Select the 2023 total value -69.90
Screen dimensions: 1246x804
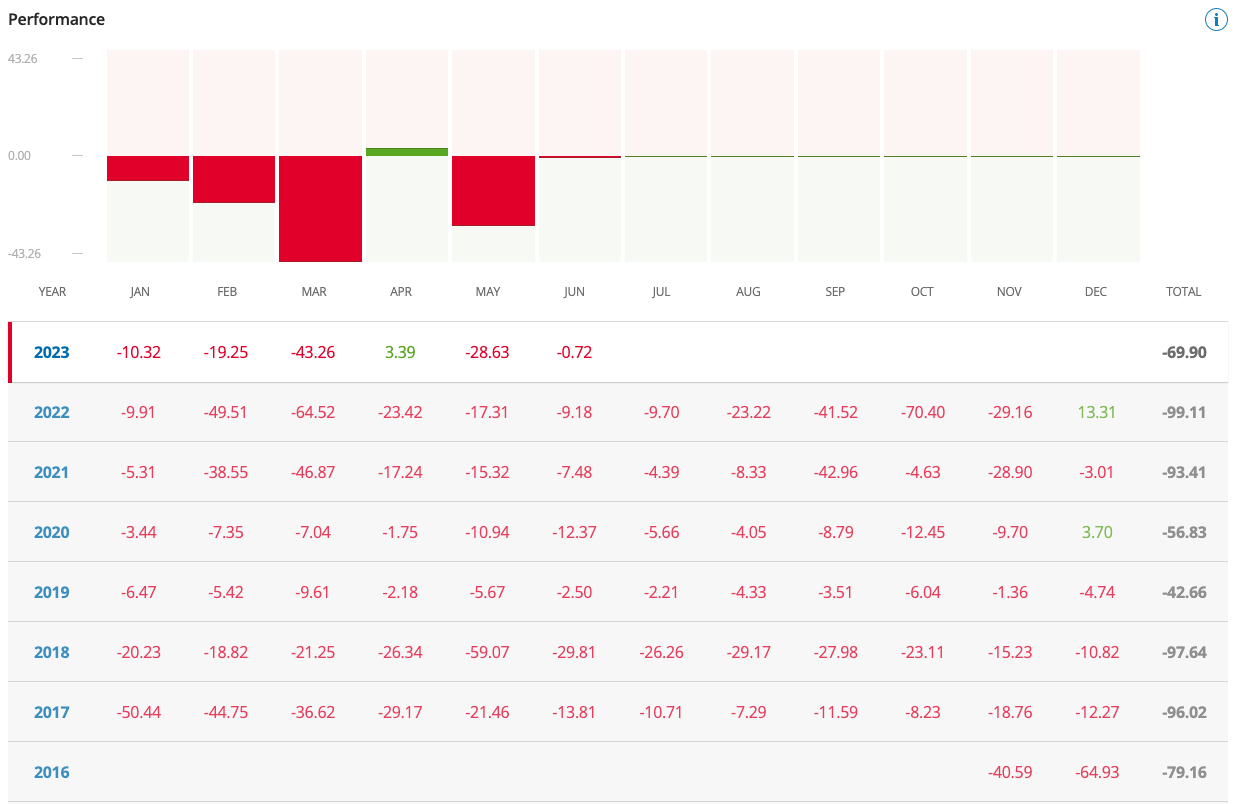point(1183,352)
